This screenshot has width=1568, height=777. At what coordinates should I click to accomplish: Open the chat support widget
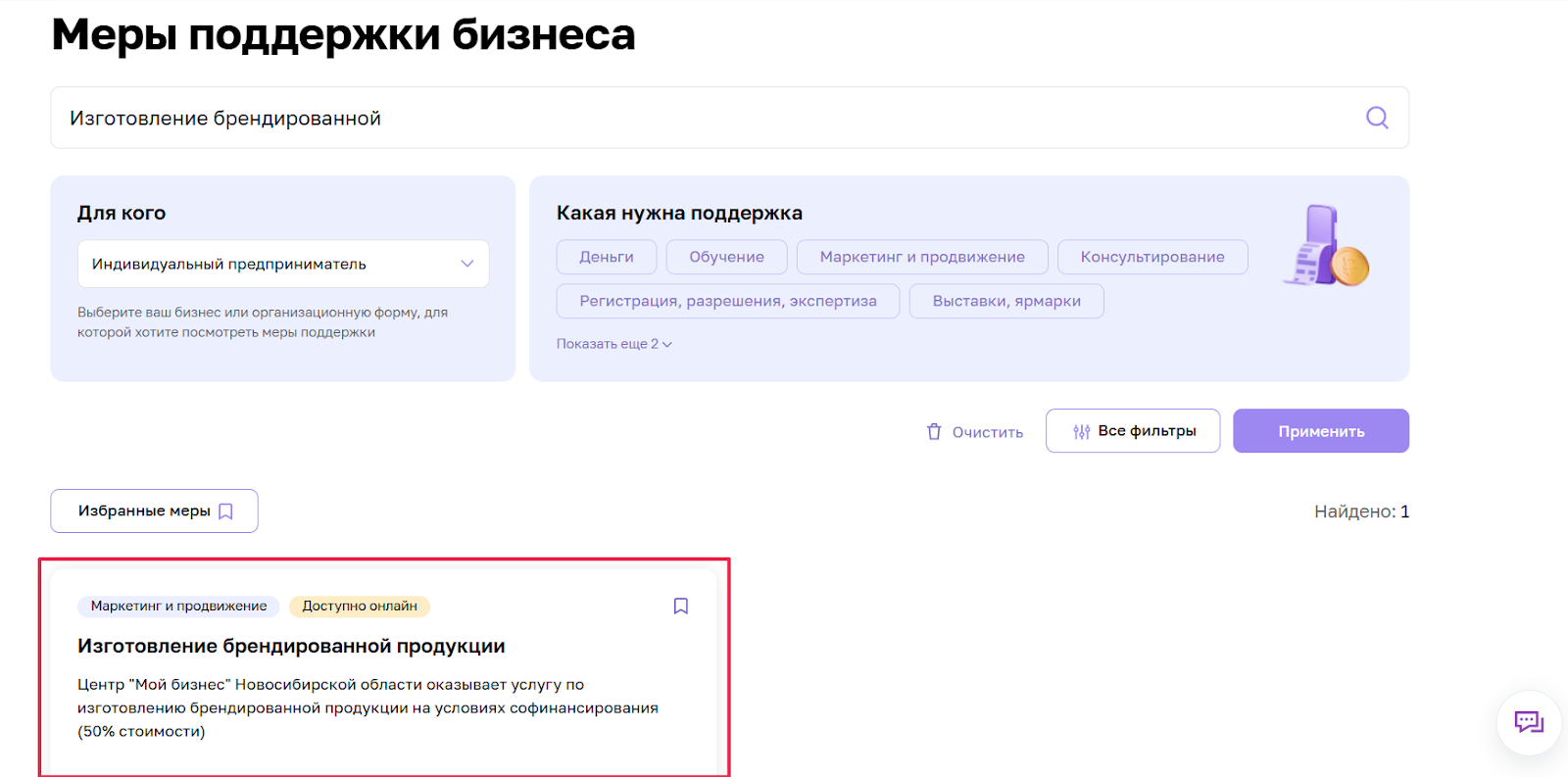1528,723
